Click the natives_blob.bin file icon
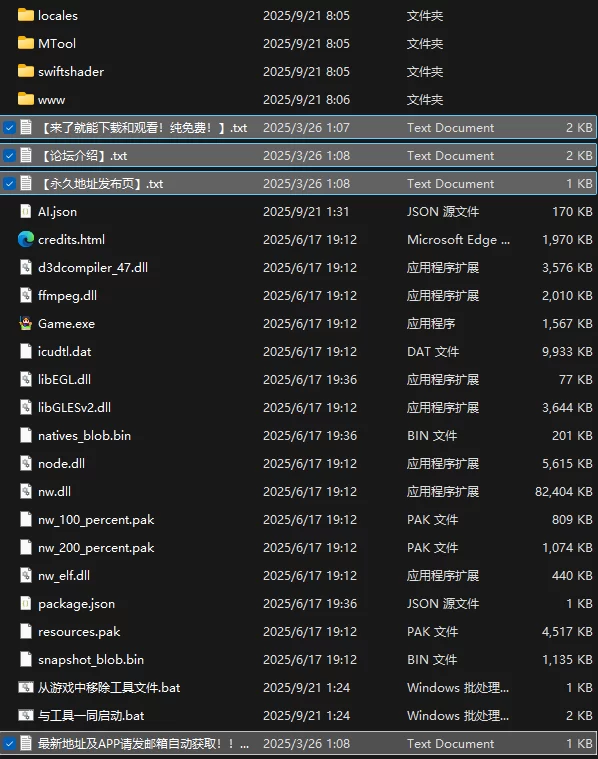 pos(26,436)
